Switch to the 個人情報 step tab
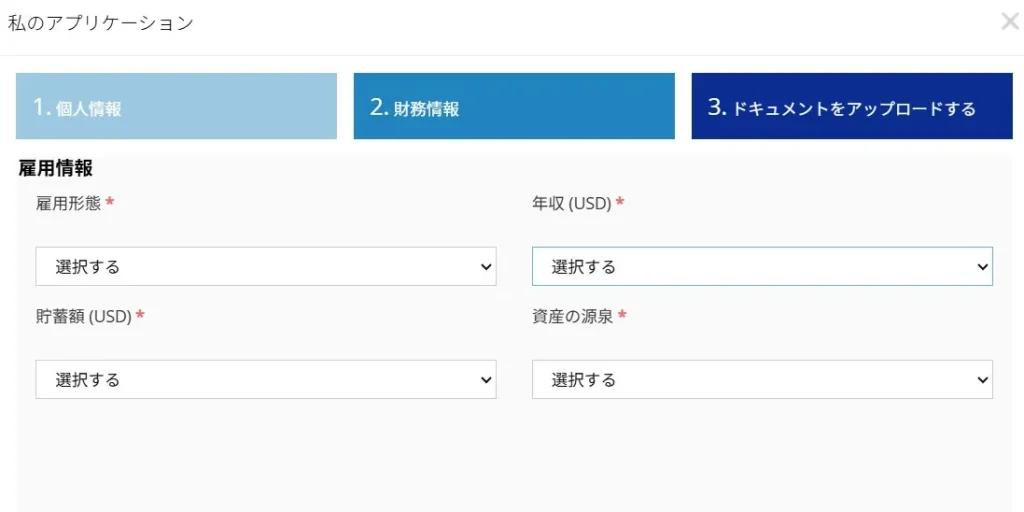 [x=176, y=107]
